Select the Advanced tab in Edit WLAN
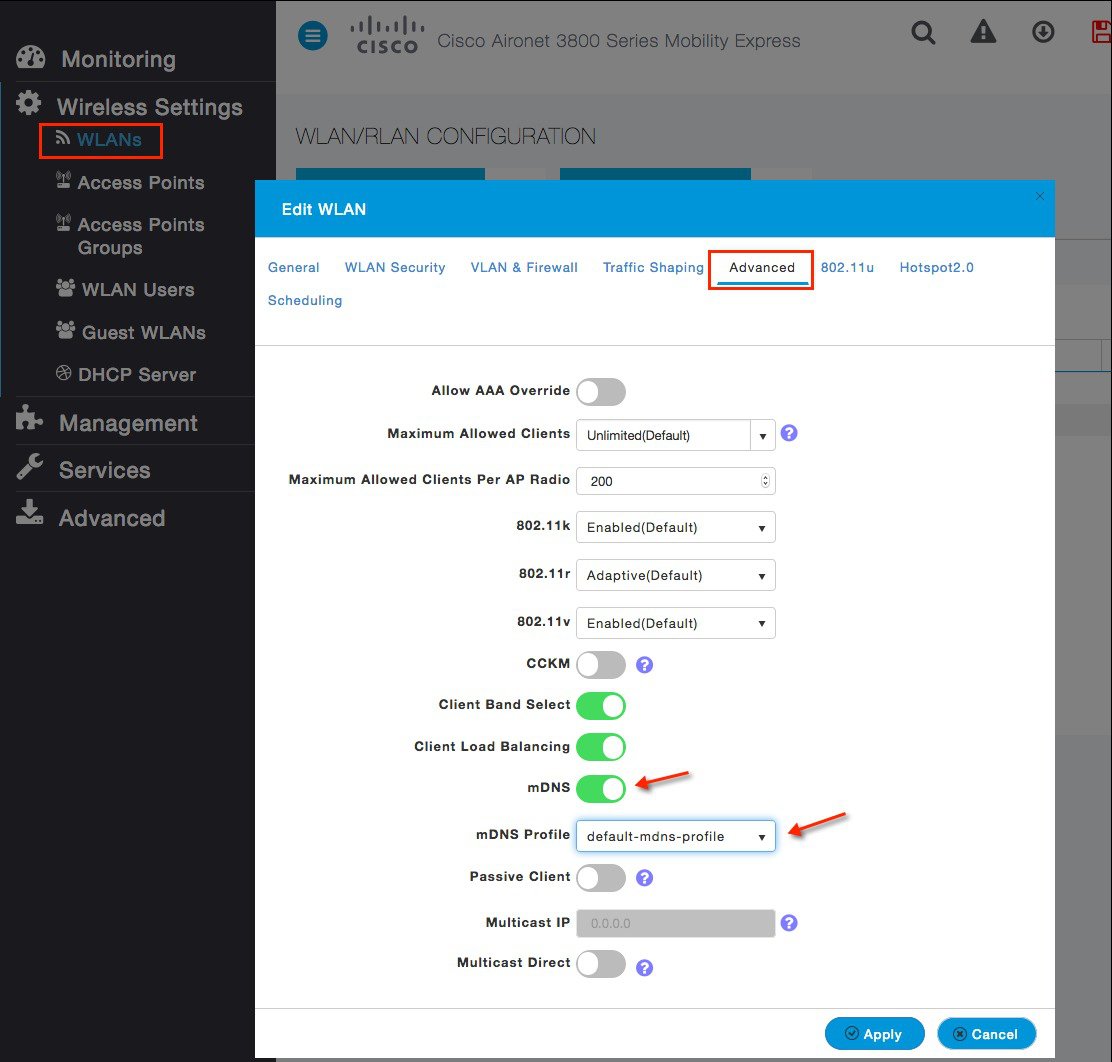 762,267
